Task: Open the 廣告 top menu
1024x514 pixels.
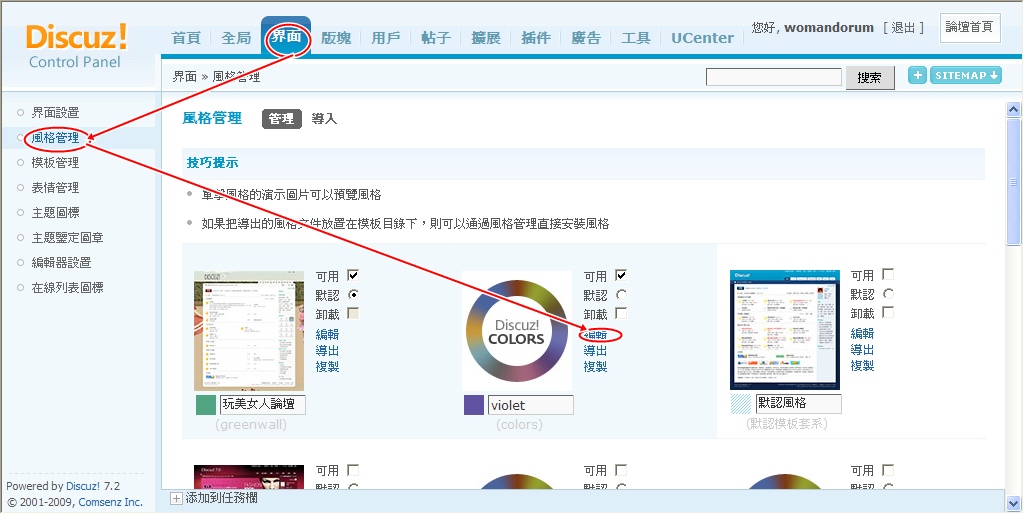Action: coord(586,38)
